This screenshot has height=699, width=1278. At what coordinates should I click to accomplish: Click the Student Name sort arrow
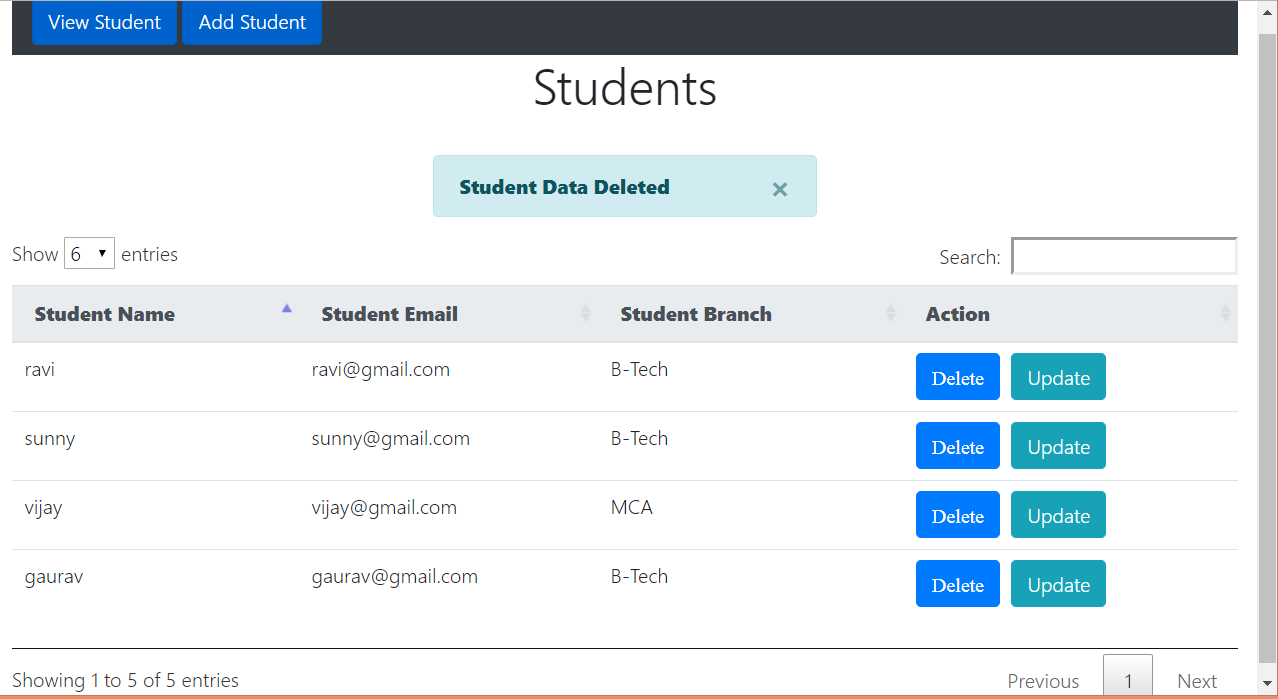pos(287,311)
